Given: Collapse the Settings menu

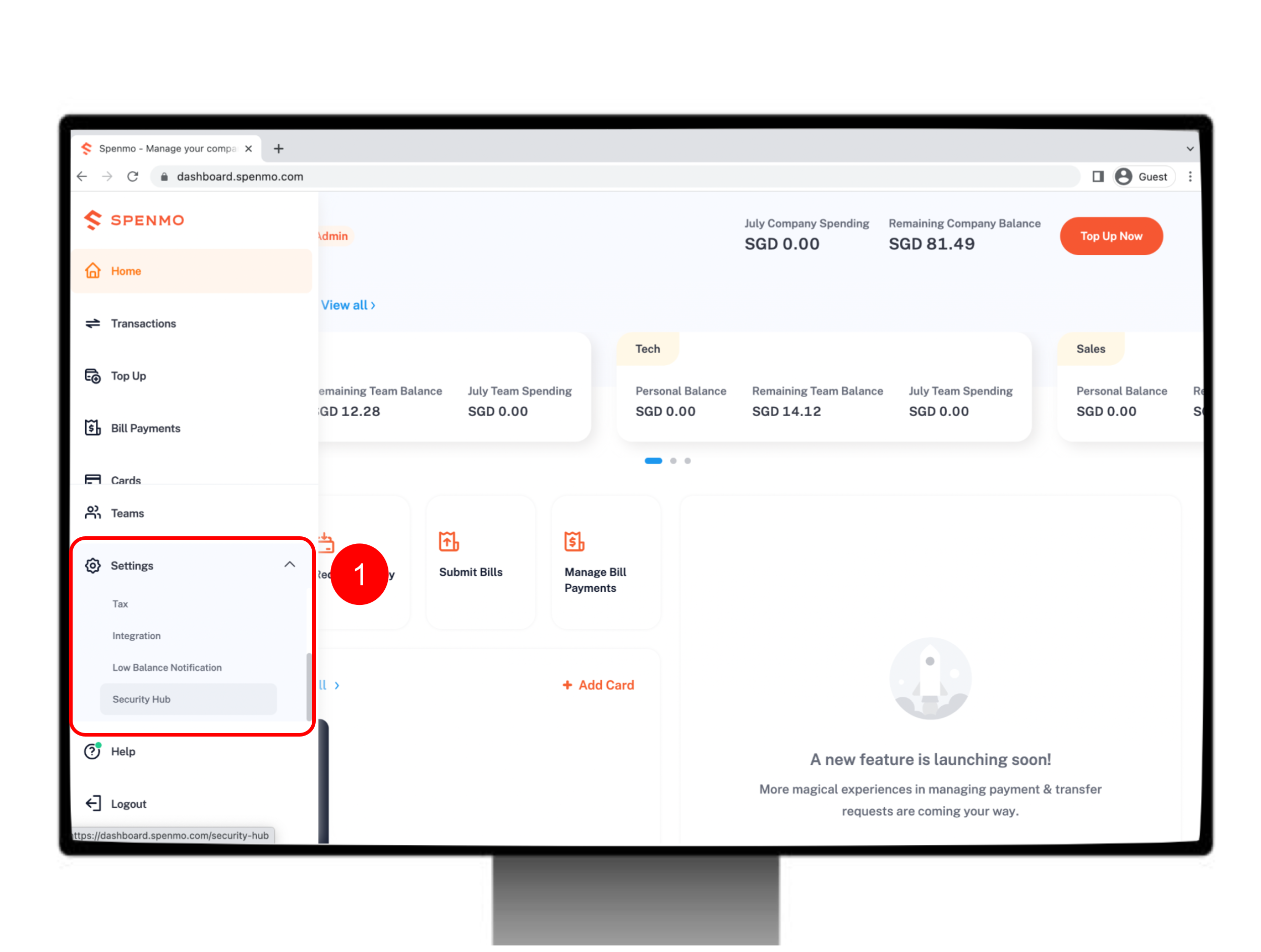Looking at the screenshot, I should (289, 565).
